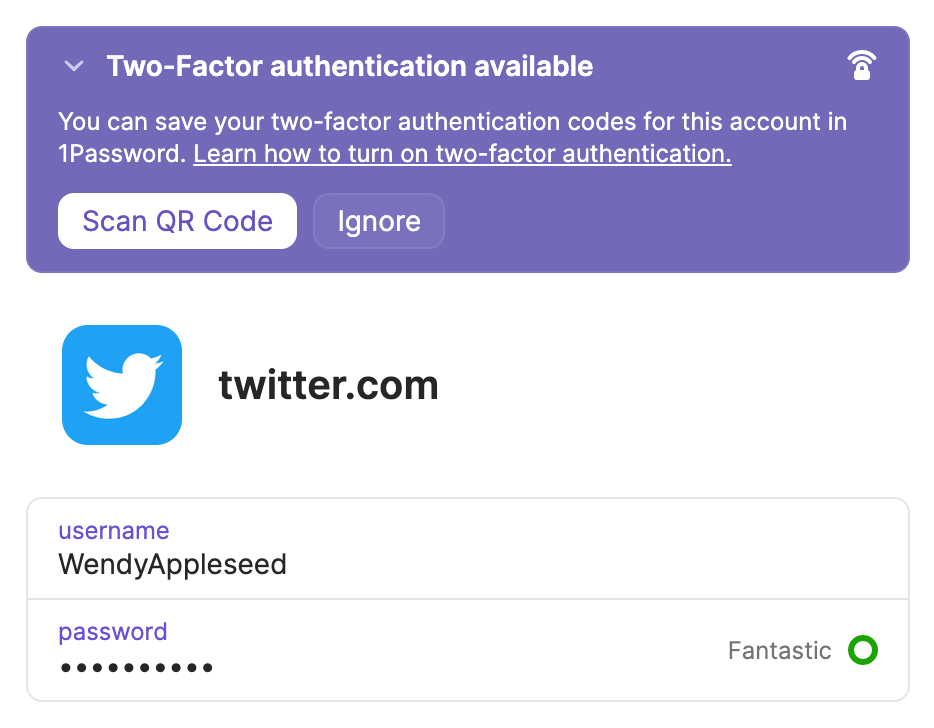Copy the WendyAppleseed username value

173,564
